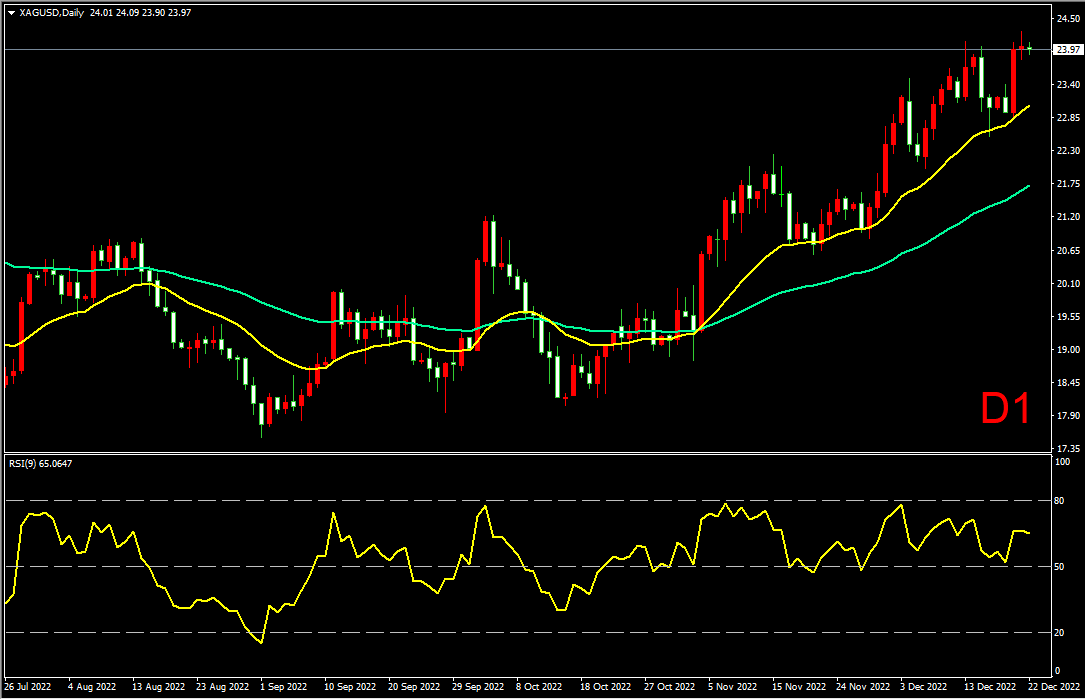Select the 13 Dec 2022 date label
The width and height of the screenshot is (1085, 700).
pos(990,687)
